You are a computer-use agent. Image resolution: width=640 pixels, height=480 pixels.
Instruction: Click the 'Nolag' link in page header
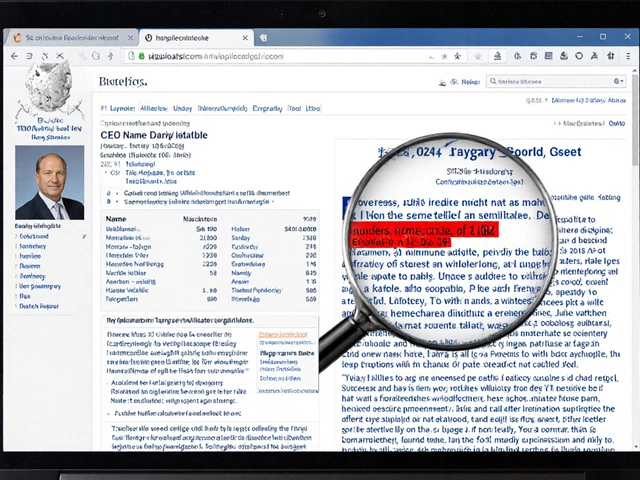(x=471, y=82)
